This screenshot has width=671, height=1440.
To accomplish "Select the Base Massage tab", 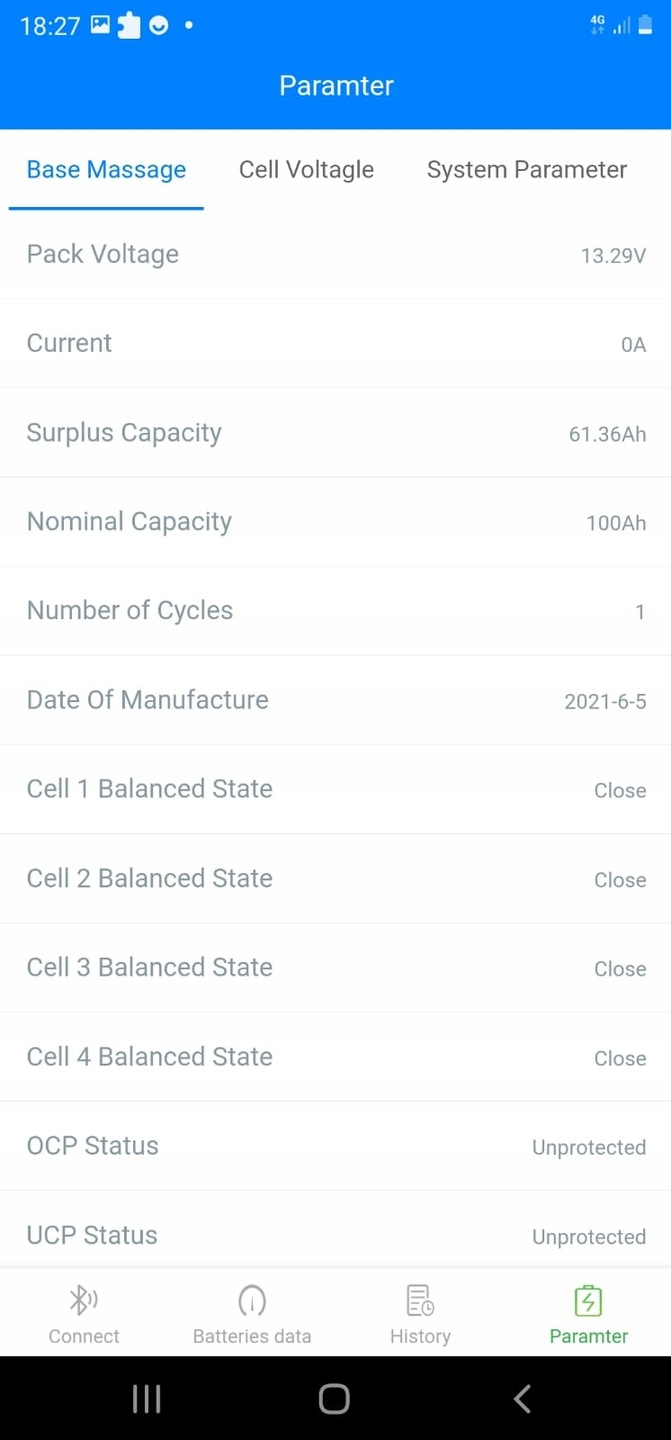I will (106, 170).
